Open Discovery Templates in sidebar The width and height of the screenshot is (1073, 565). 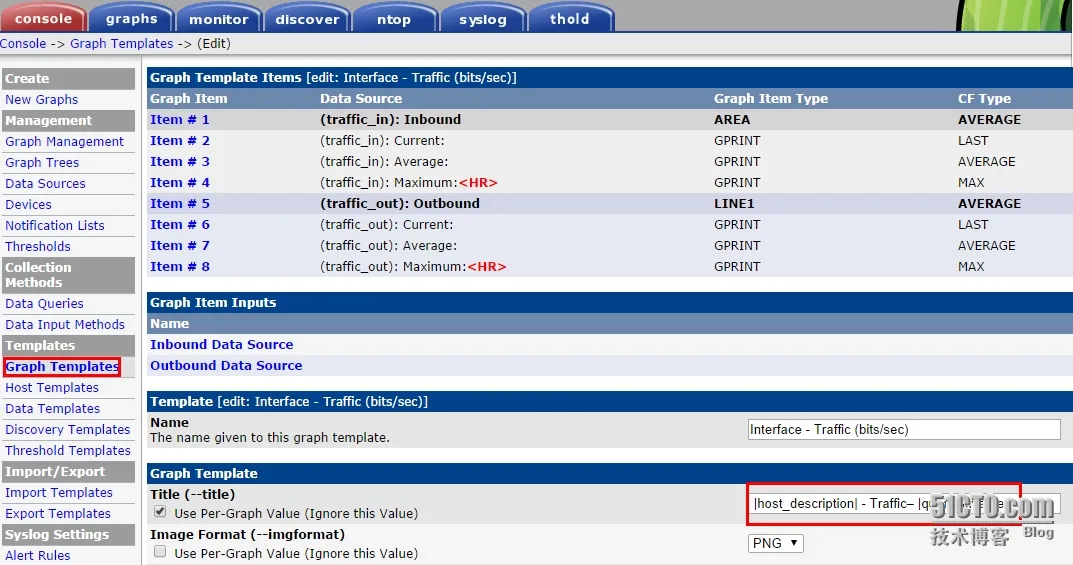pyautogui.click(x=68, y=430)
